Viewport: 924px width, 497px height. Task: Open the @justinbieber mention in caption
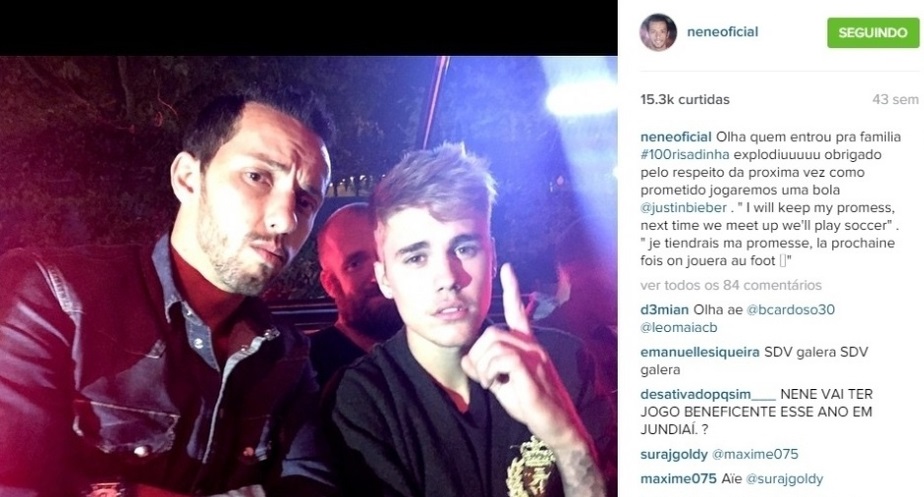[x=684, y=208]
